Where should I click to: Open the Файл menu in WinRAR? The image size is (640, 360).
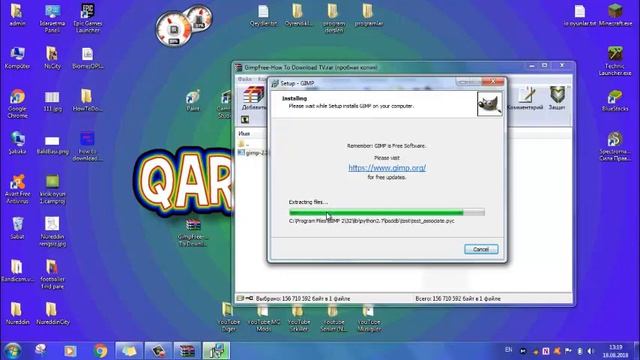[x=244, y=79]
